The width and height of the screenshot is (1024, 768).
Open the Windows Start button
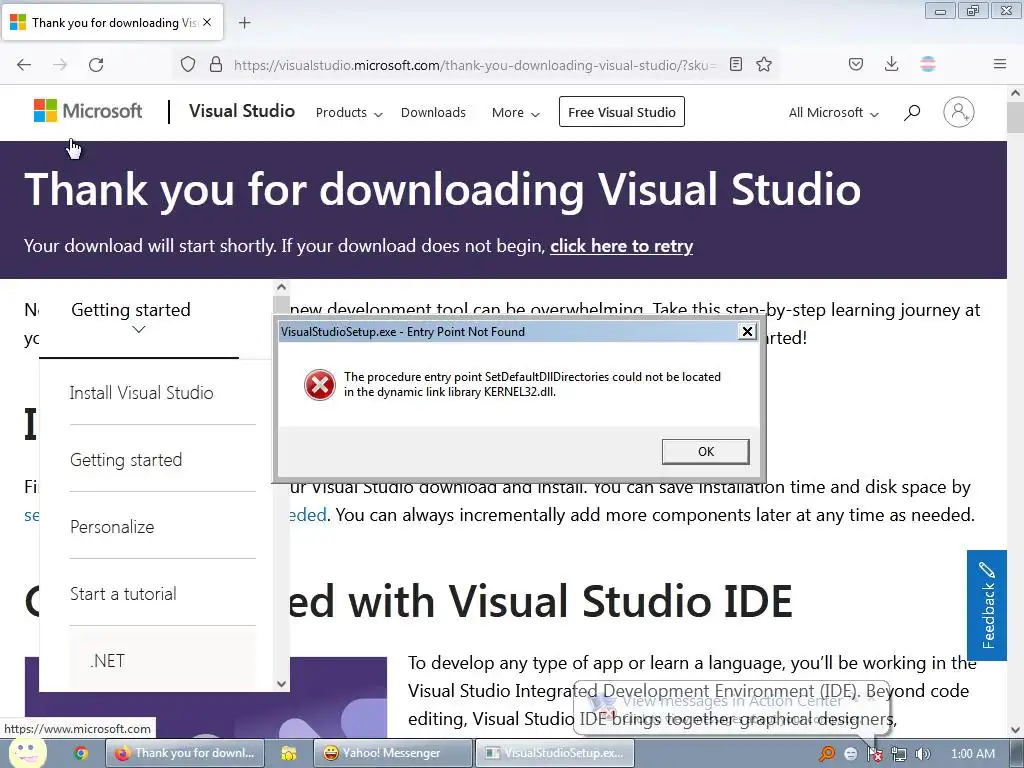pyautogui.click(x=27, y=753)
